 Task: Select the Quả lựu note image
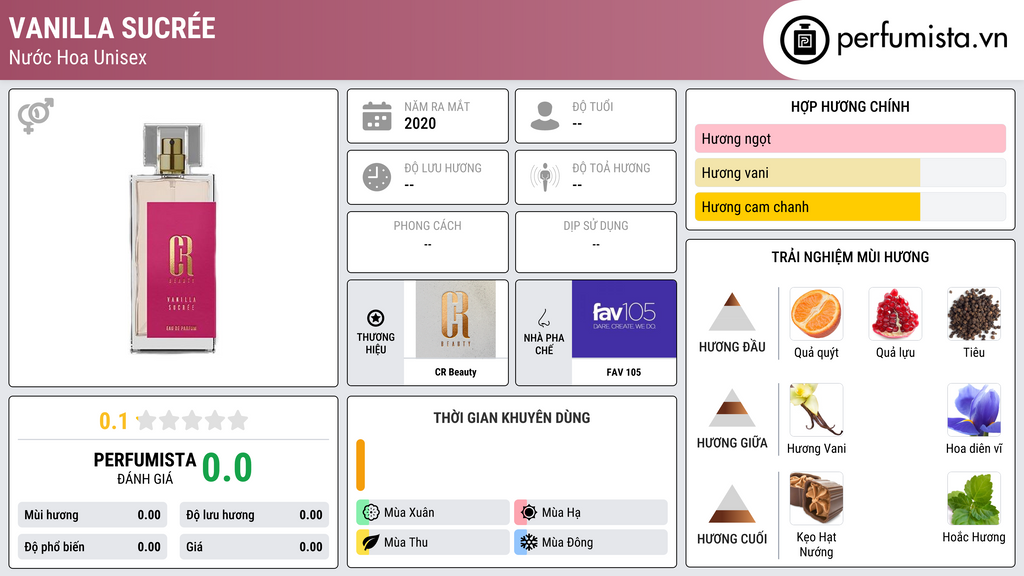(x=895, y=313)
